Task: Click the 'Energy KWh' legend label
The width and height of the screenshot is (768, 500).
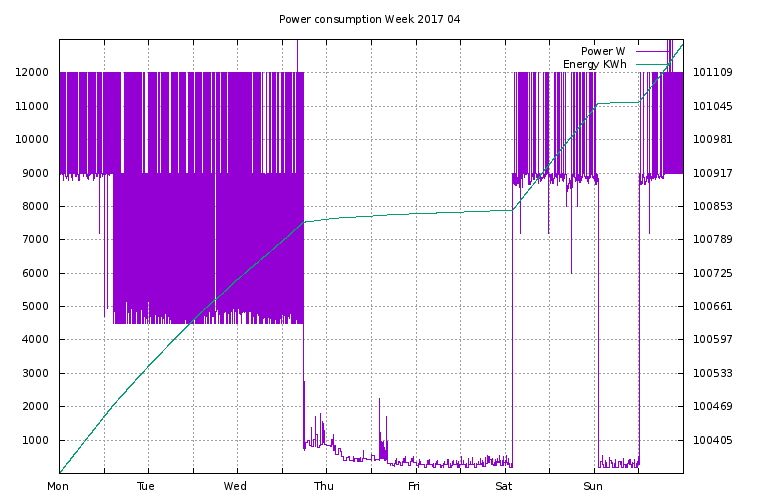Action: click(x=595, y=64)
